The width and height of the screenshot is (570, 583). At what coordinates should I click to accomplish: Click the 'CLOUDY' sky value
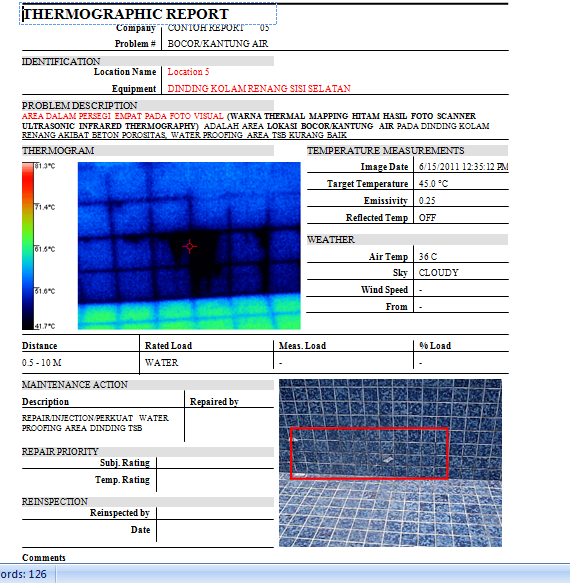(439, 273)
